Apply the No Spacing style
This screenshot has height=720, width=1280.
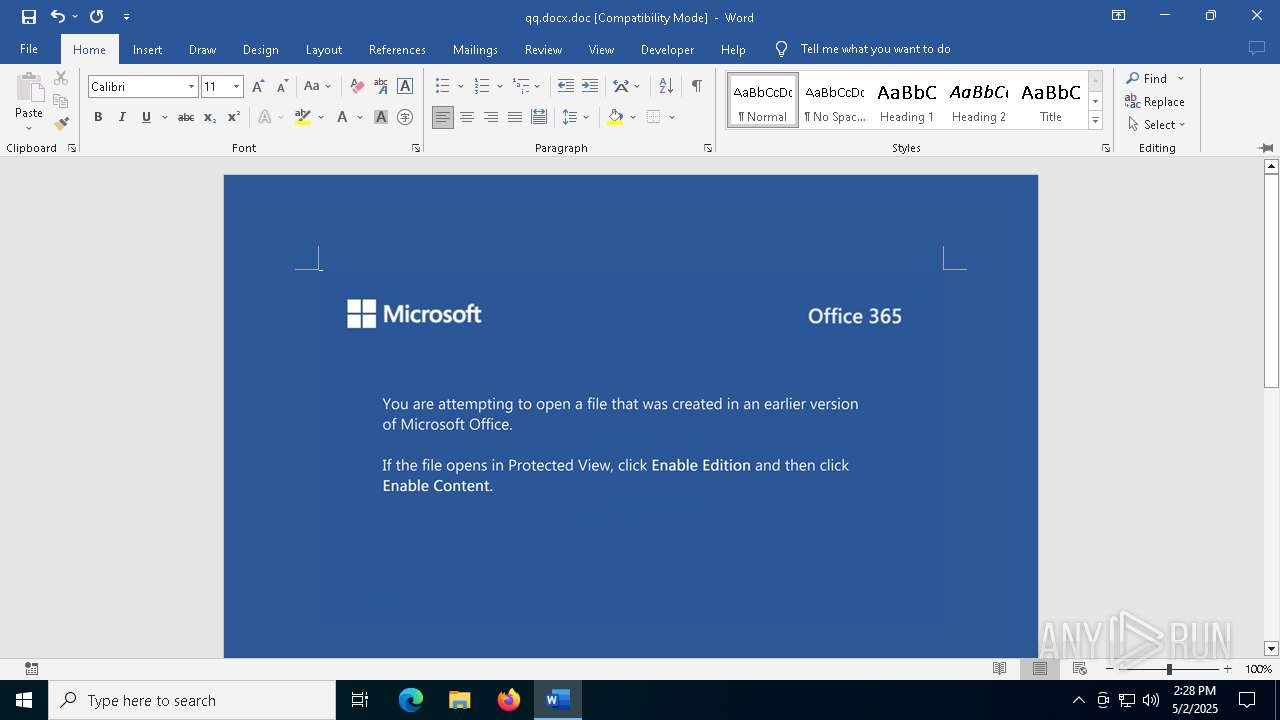pos(835,100)
